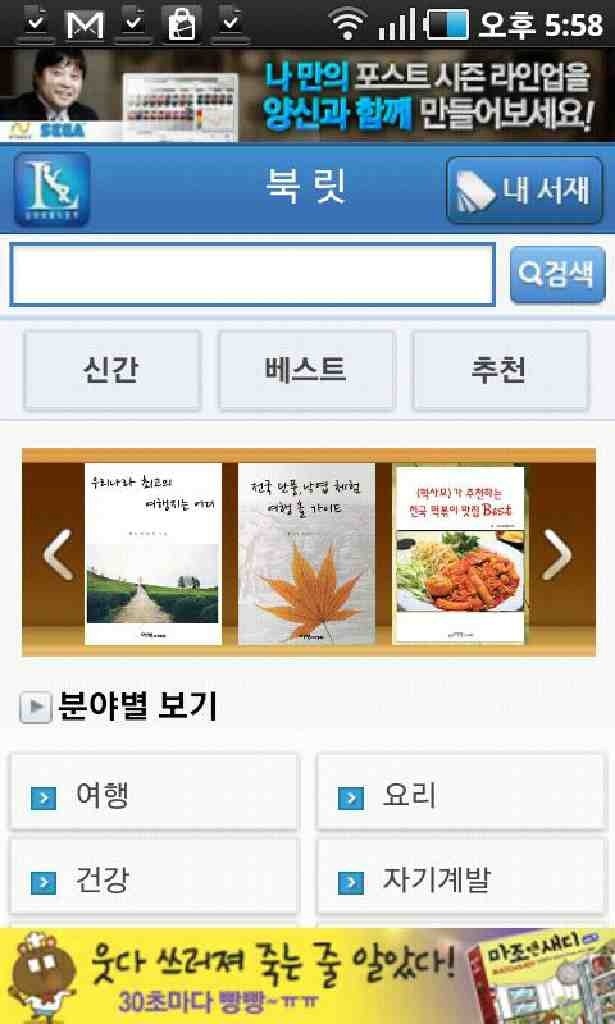The height and width of the screenshot is (1024, 615).
Task: Expand the 분야별 보기 triangle icon
Action: click(x=35, y=707)
